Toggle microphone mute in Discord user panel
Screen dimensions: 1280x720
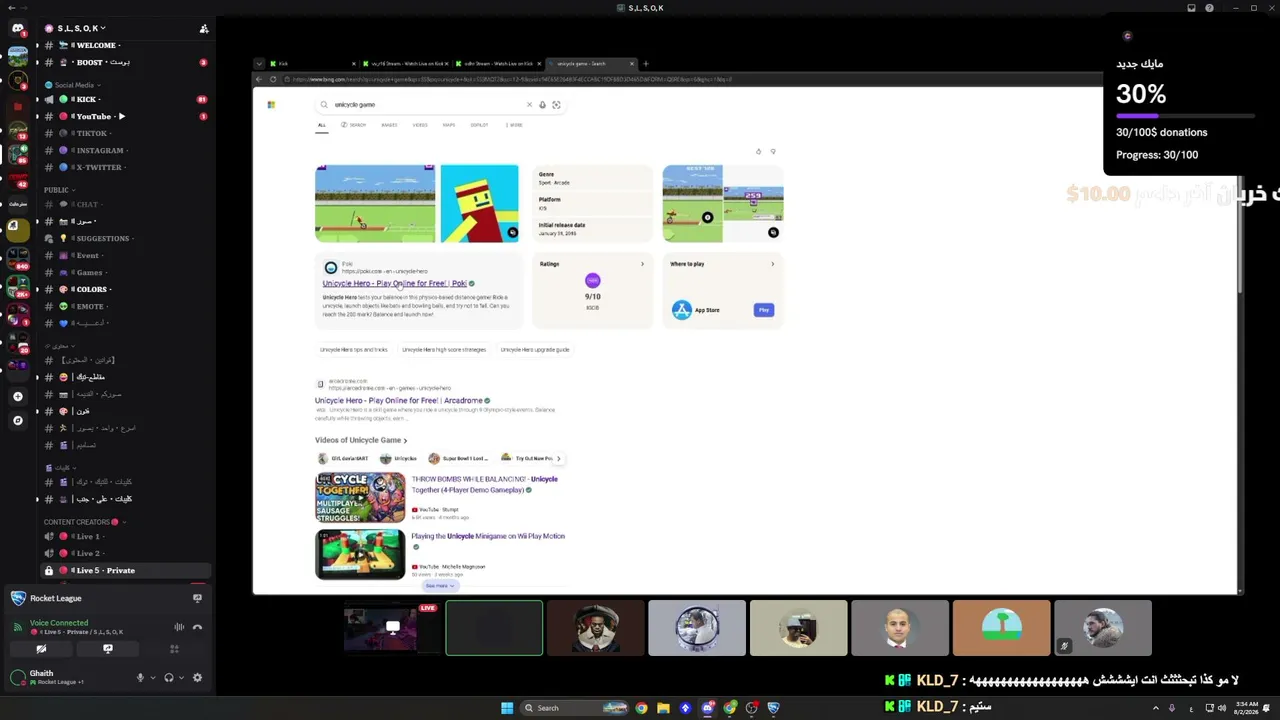(x=140, y=678)
